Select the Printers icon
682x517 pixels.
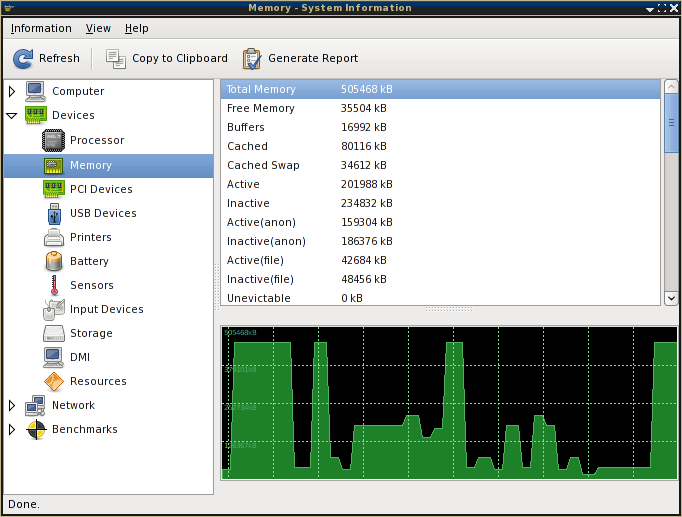[x=53, y=237]
